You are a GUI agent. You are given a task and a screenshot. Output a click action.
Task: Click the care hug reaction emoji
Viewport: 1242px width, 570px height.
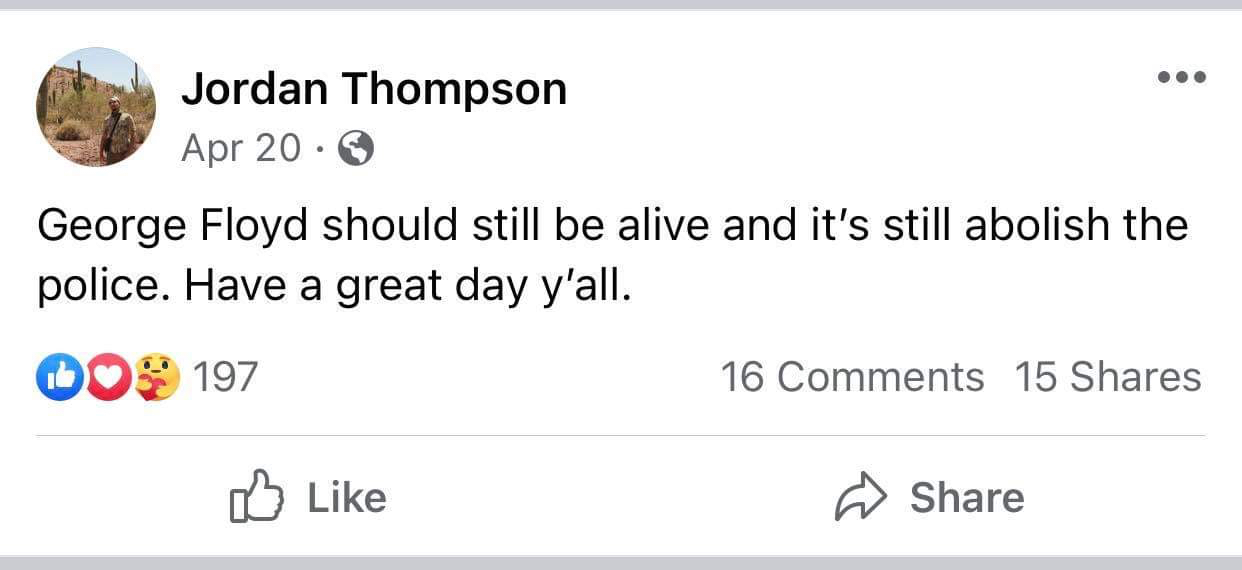point(157,377)
